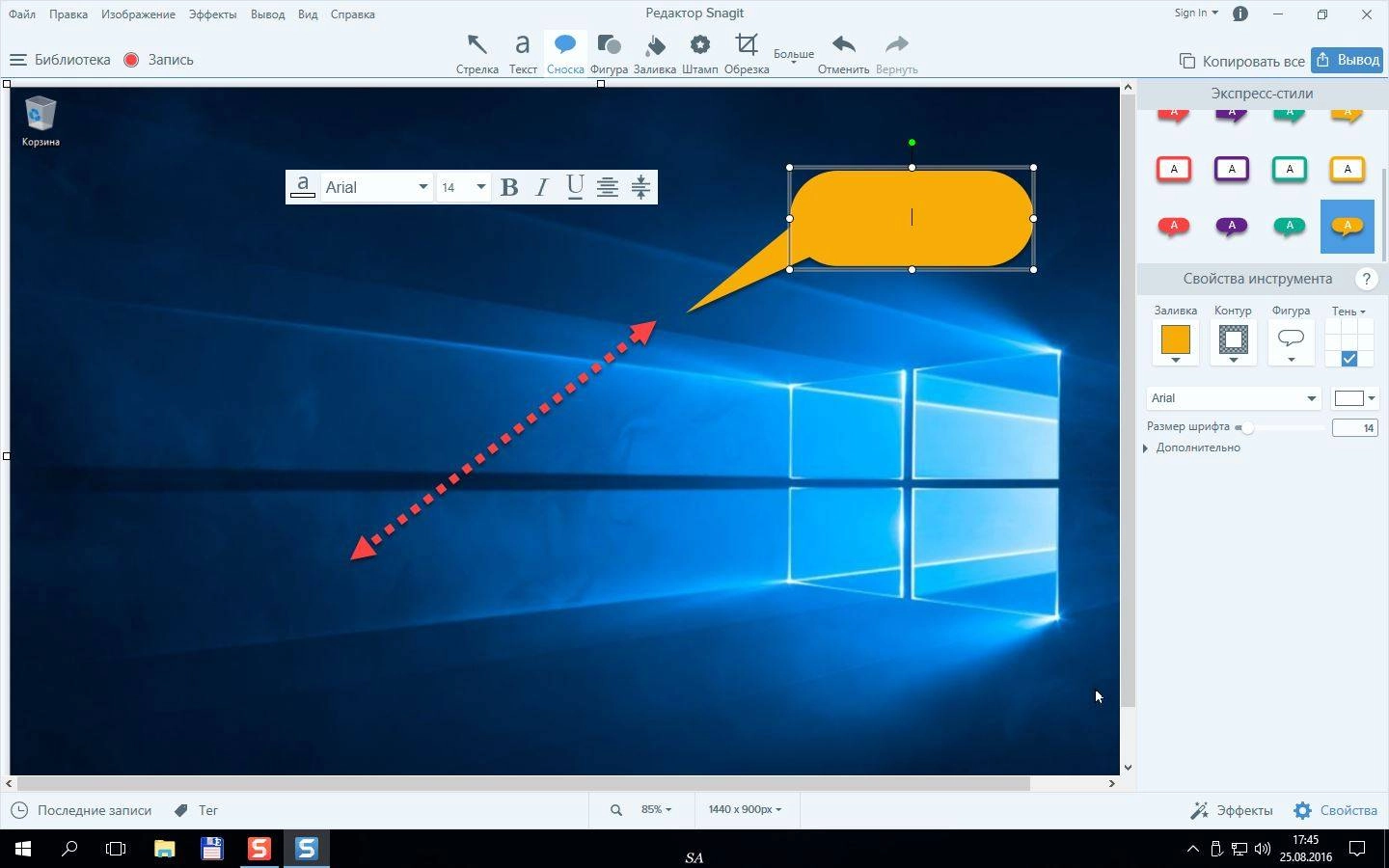Open the white text color swatch dropdown
The image size is (1389, 868).
[1354, 398]
